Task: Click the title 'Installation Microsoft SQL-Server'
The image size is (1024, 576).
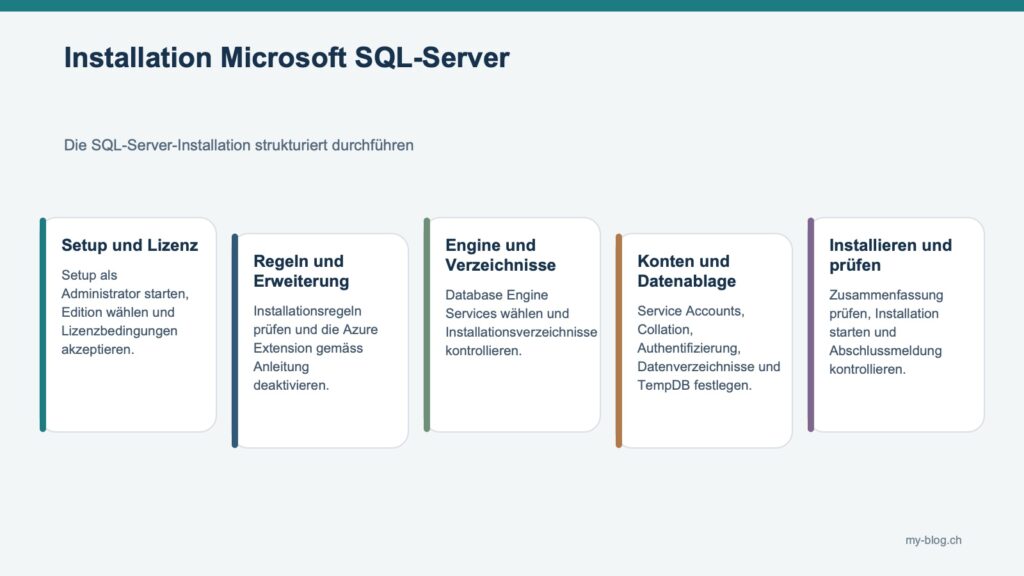Action: pos(286,57)
